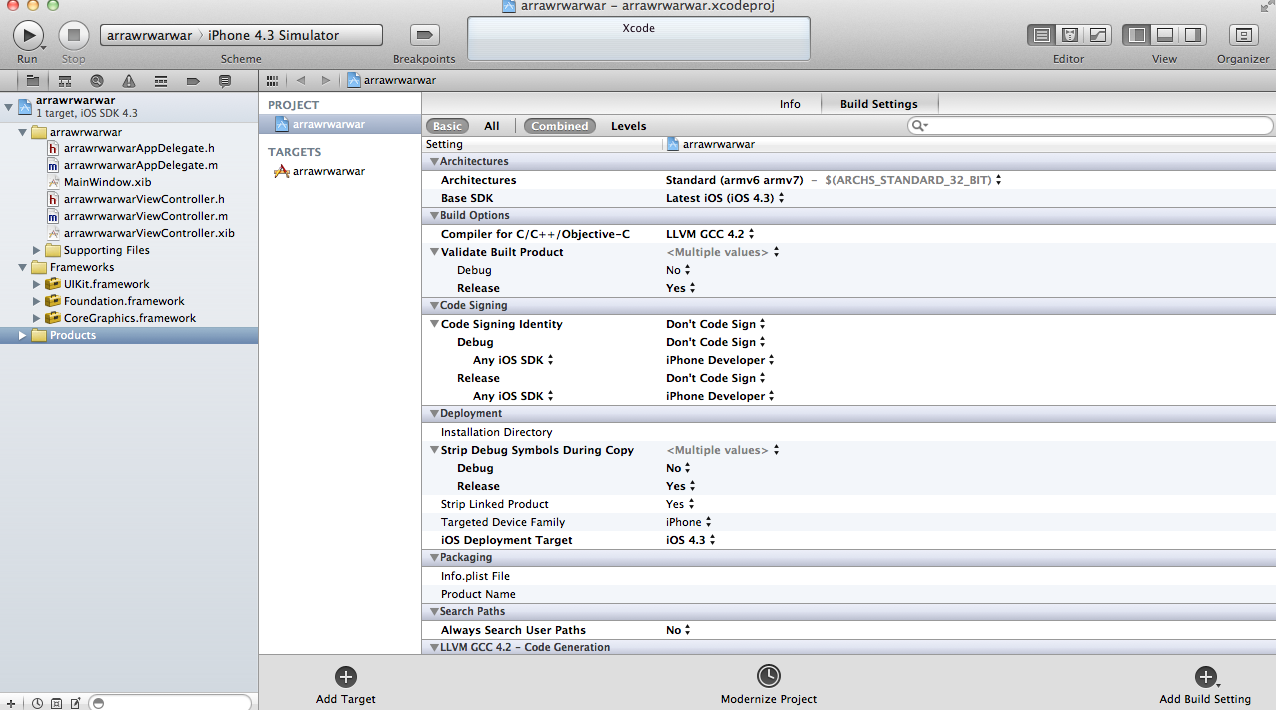This screenshot has height=710, width=1276.
Task: Go back in editor history
Action: pyautogui.click(x=300, y=80)
